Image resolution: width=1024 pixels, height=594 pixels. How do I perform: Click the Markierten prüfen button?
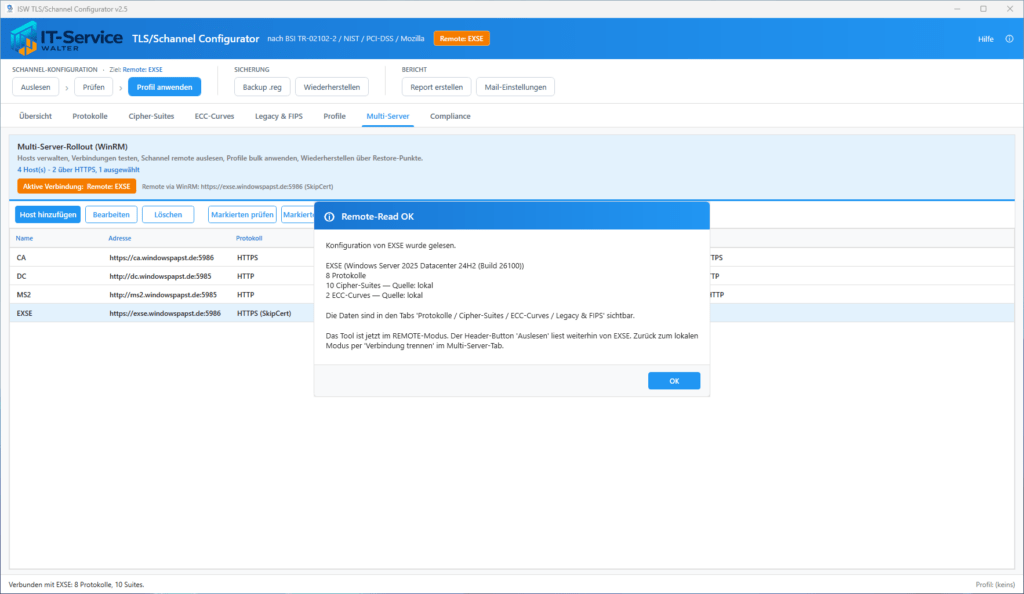tap(242, 215)
